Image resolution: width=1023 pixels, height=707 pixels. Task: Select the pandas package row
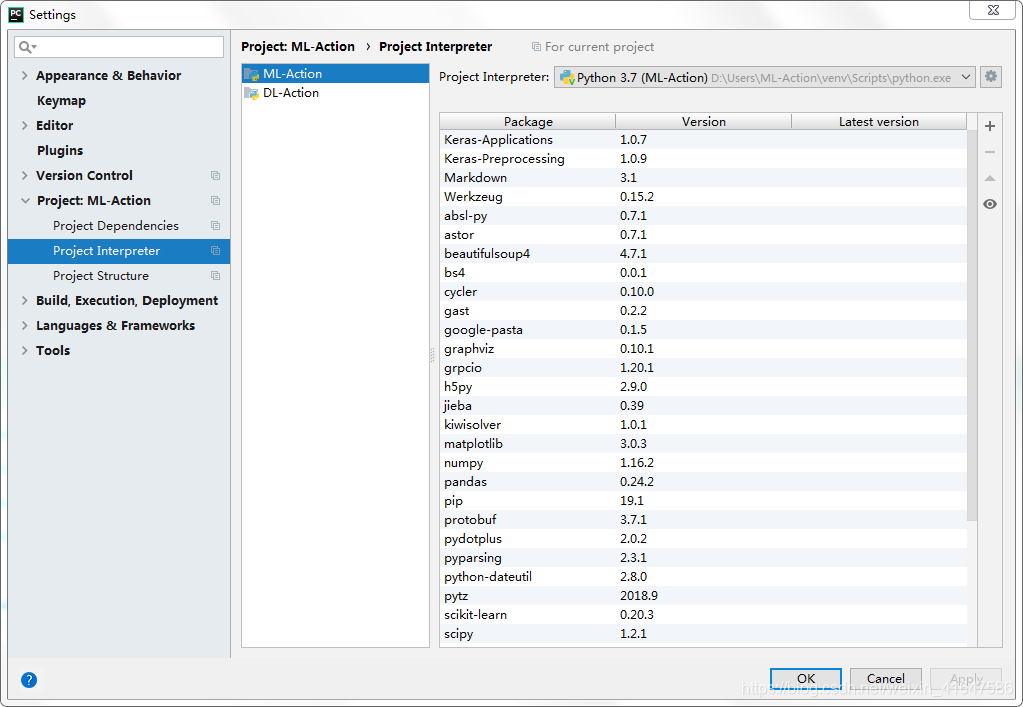tap(703, 481)
